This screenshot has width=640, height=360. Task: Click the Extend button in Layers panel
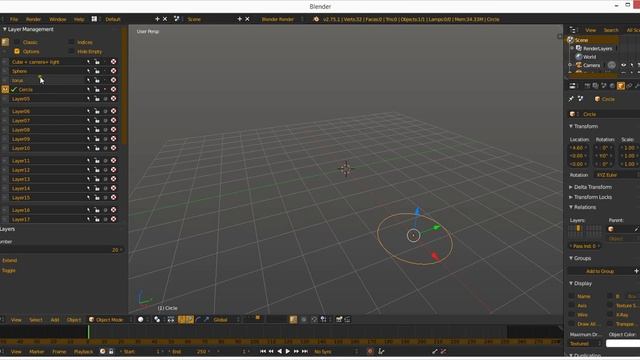[x=10, y=260]
